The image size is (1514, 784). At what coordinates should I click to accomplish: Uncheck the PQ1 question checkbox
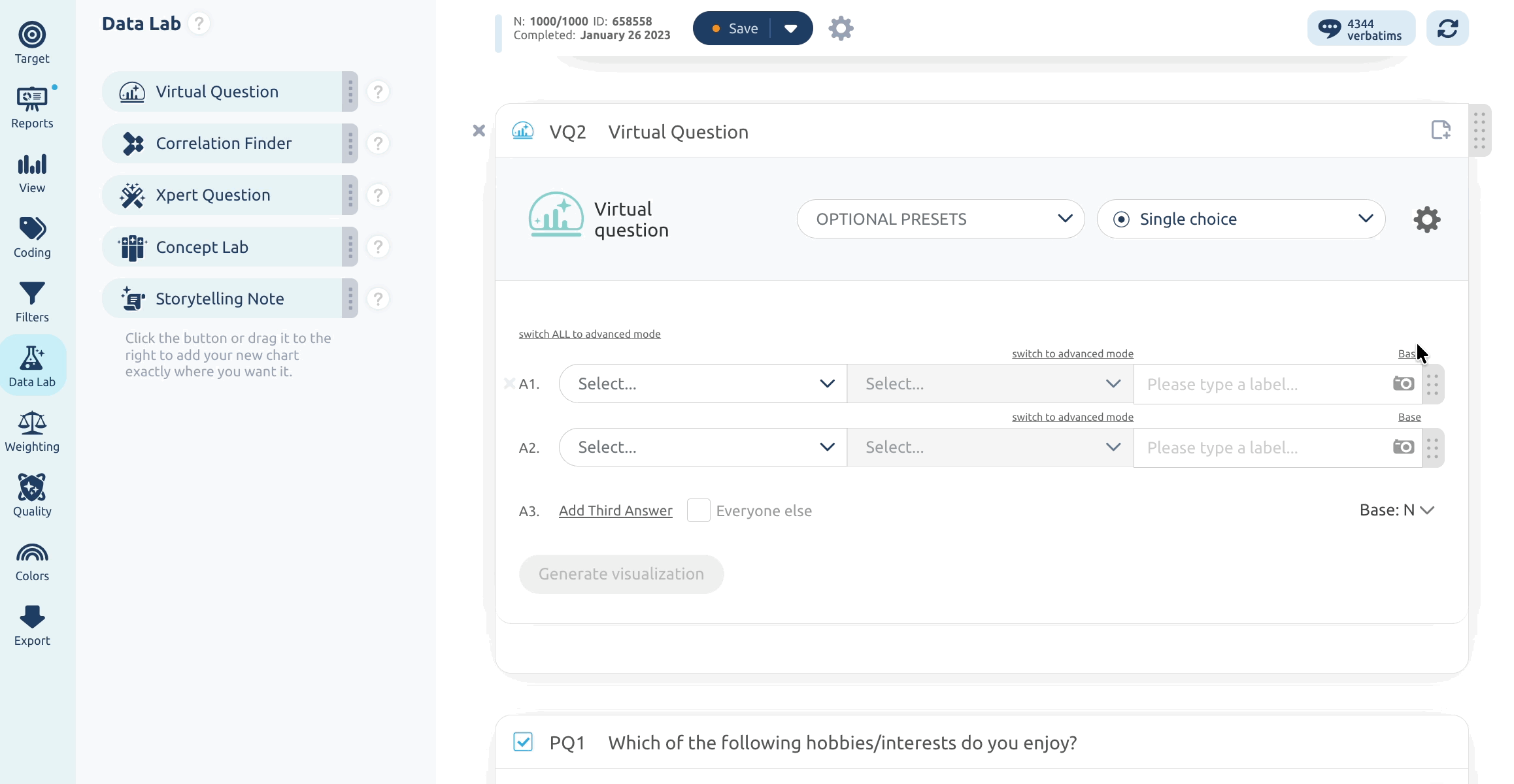pyautogui.click(x=523, y=742)
